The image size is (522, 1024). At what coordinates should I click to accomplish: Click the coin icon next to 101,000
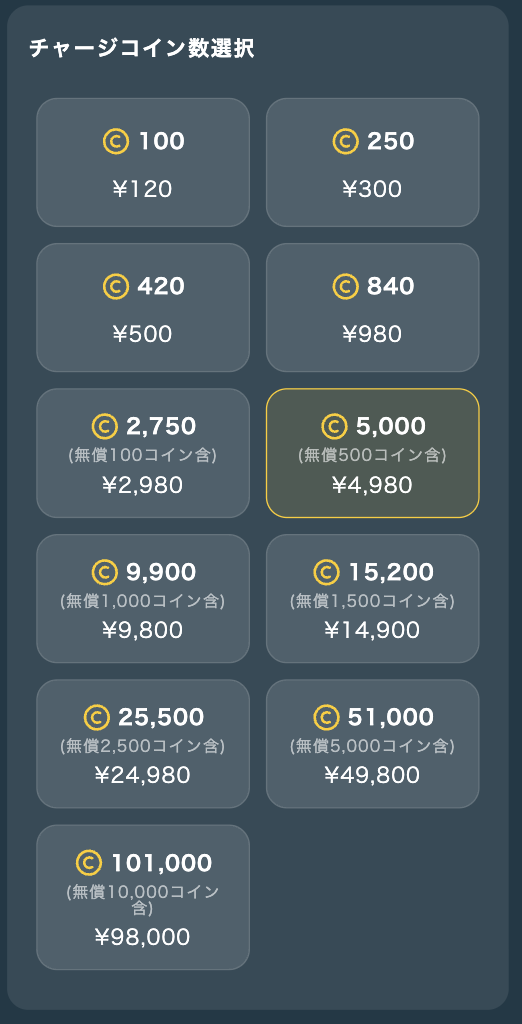click(89, 863)
